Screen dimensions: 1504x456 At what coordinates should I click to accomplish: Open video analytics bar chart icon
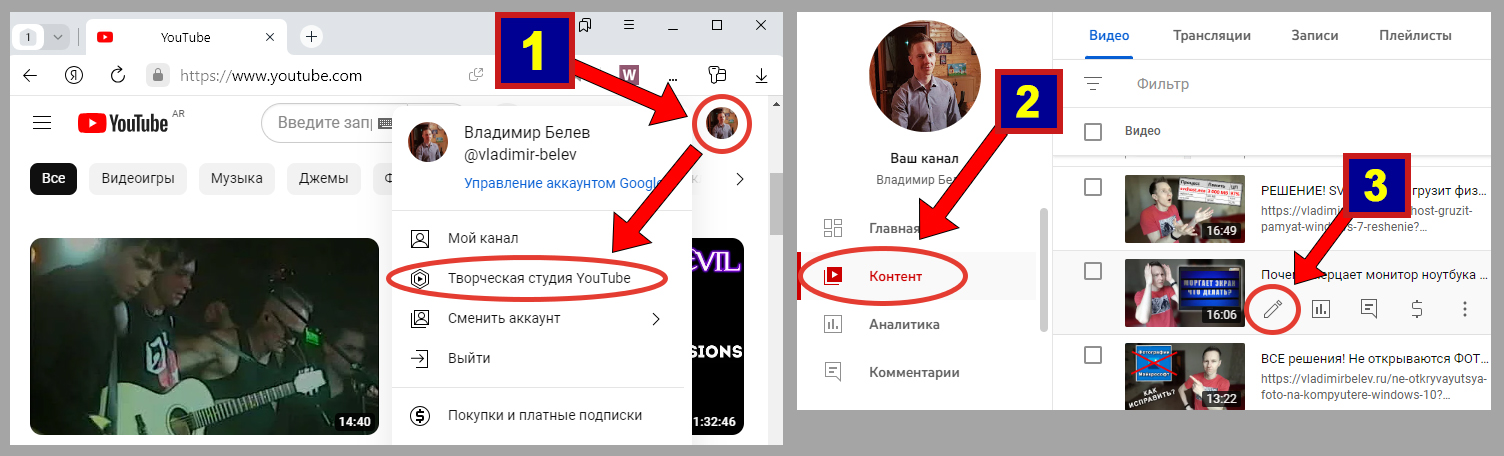(x=1321, y=309)
